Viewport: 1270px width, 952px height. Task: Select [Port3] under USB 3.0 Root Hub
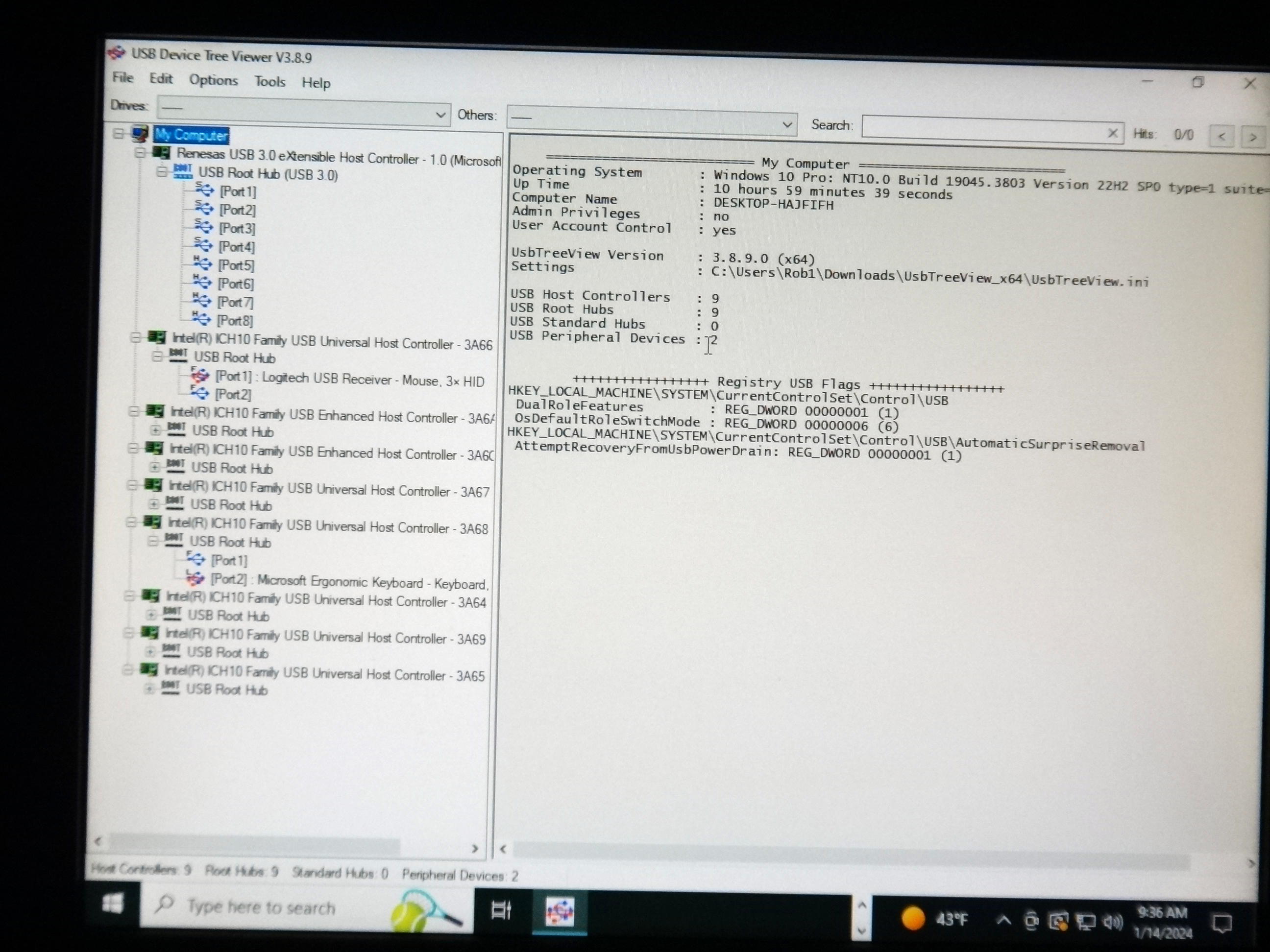(237, 228)
